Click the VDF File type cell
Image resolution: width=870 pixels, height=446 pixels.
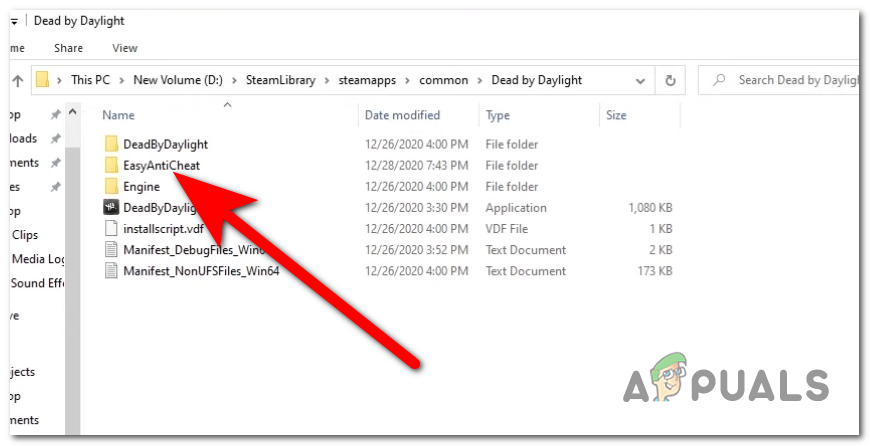[x=507, y=229]
